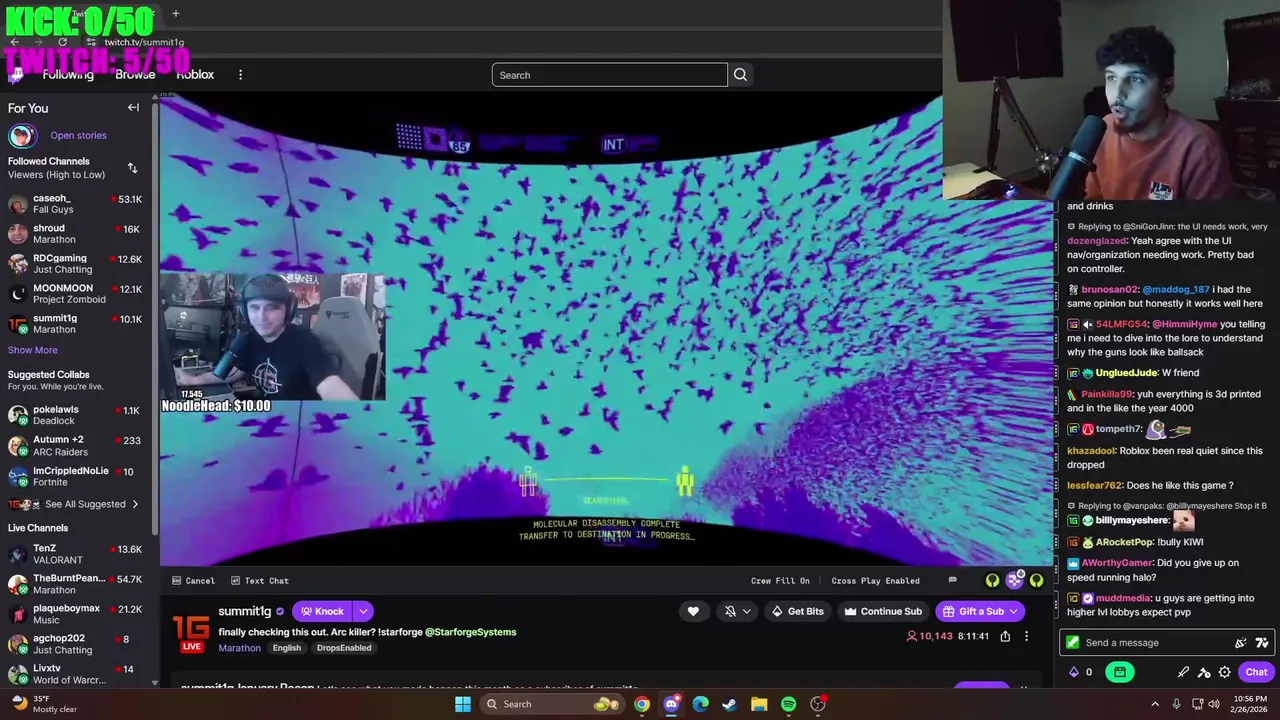This screenshot has width=1280, height=720.
Task: Open shroud channel in followed list
Action: (75, 234)
